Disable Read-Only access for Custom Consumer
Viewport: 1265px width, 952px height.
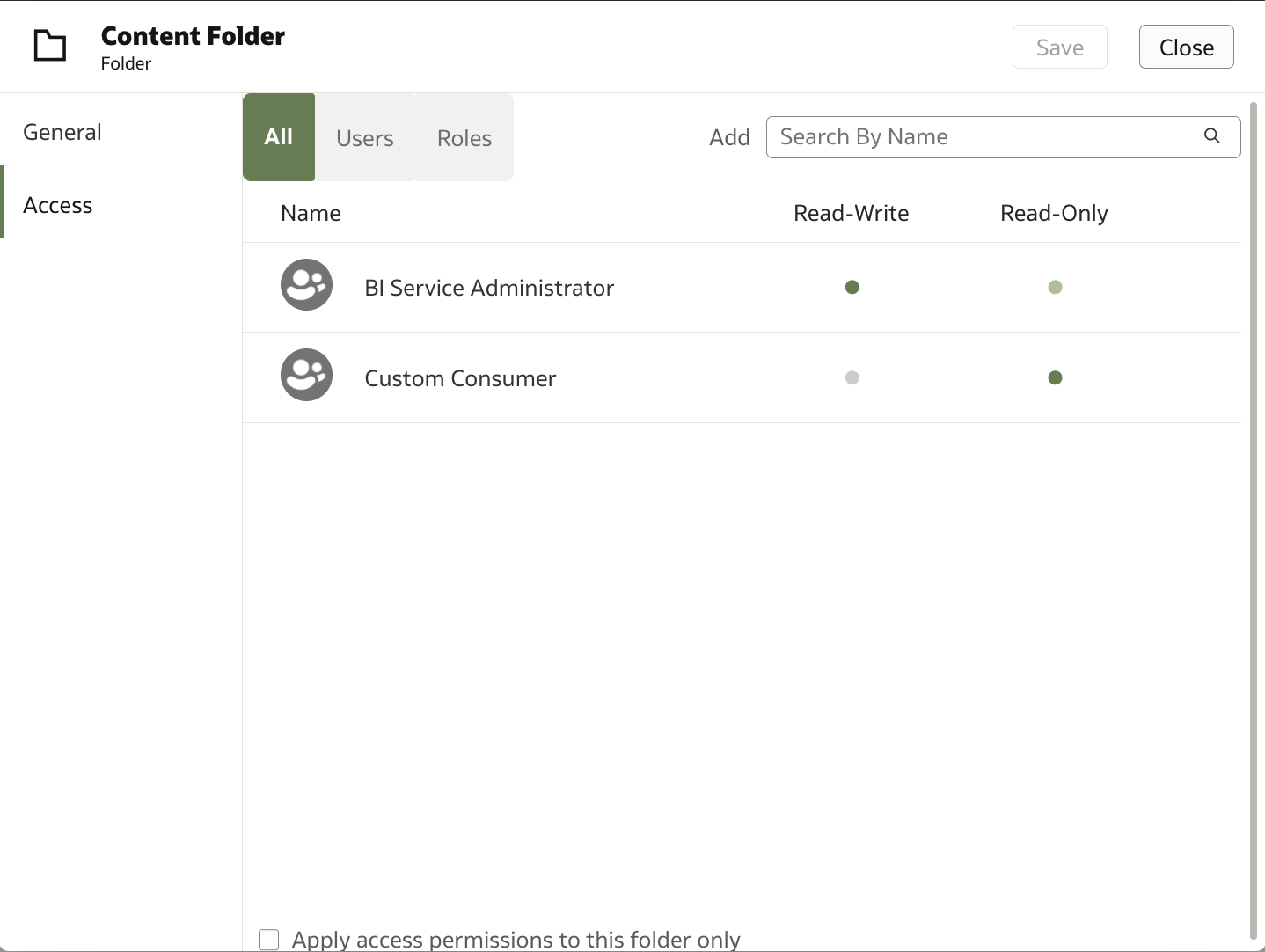coord(1054,377)
